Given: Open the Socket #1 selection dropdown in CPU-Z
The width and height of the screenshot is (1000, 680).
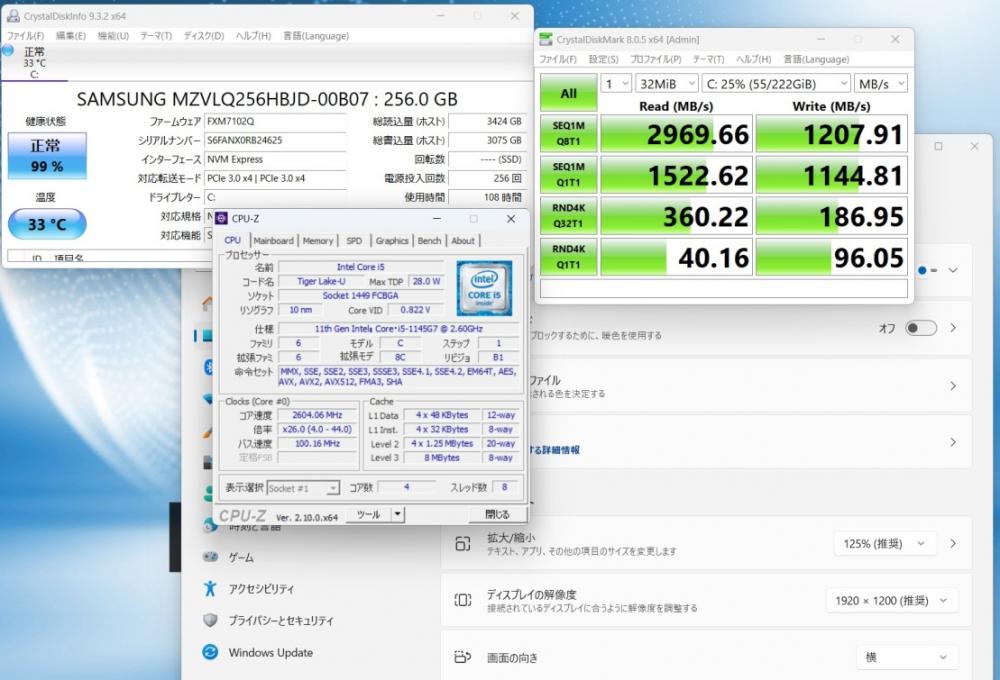Looking at the screenshot, I should [x=303, y=488].
